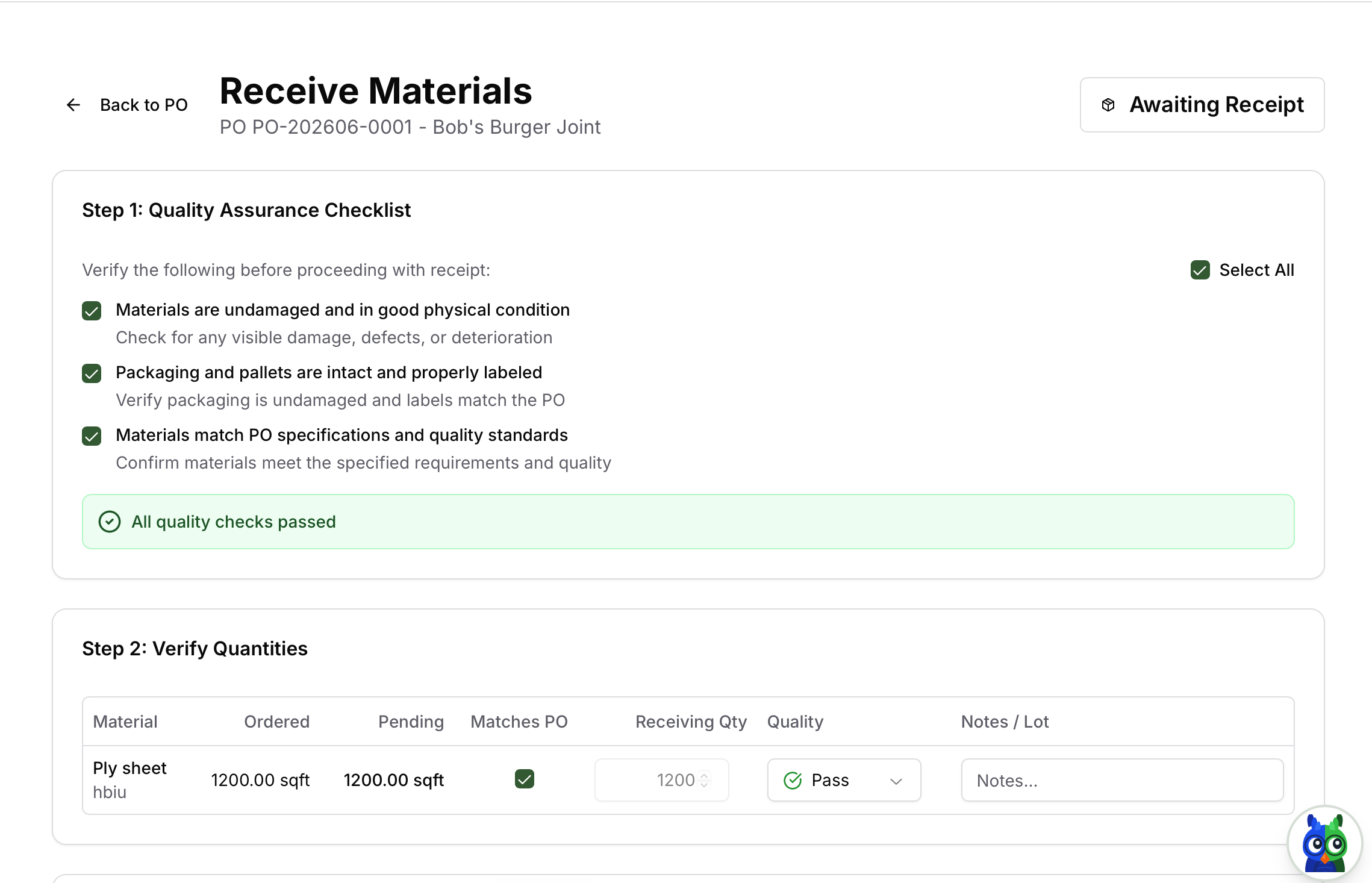Click the Awaiting Receipt status badge
Screen dimensions: 1372x883
click(x=1202, y=105)
